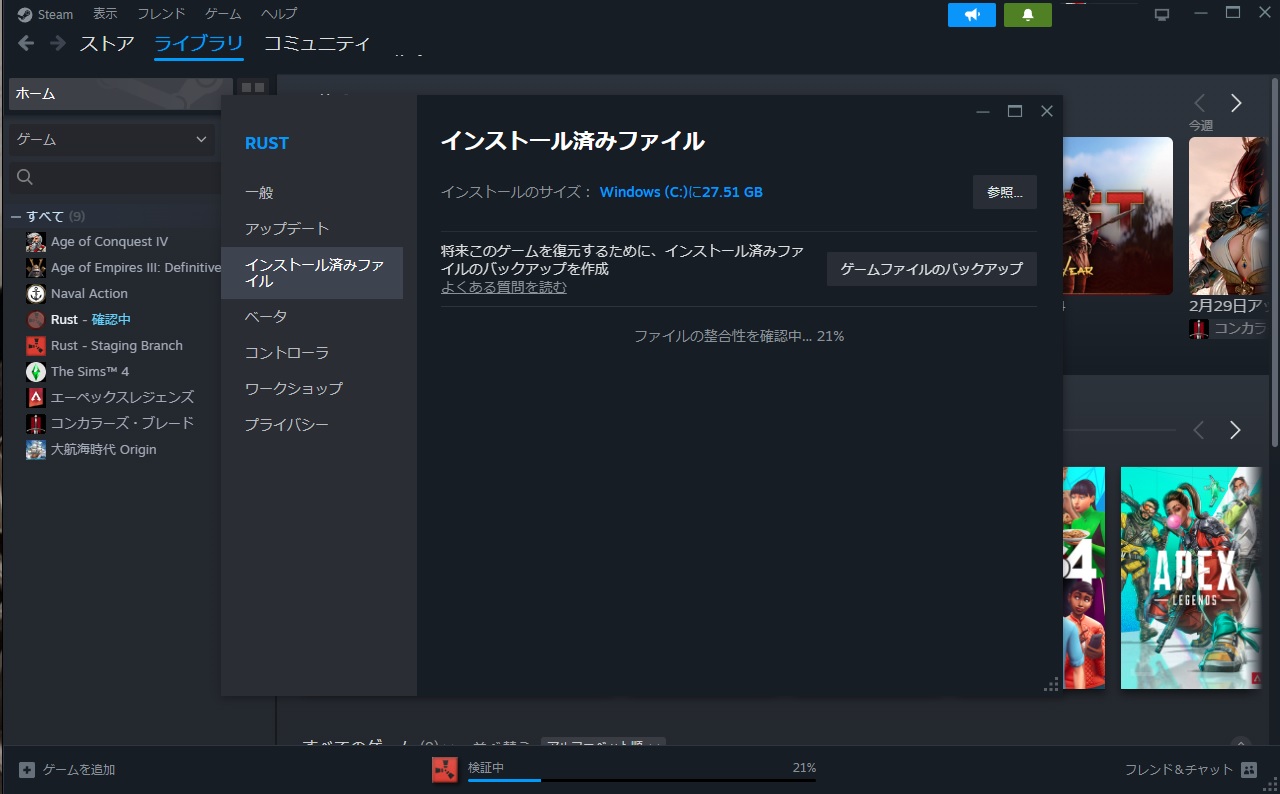Click the megaphone announcements icon

point(971,15)
